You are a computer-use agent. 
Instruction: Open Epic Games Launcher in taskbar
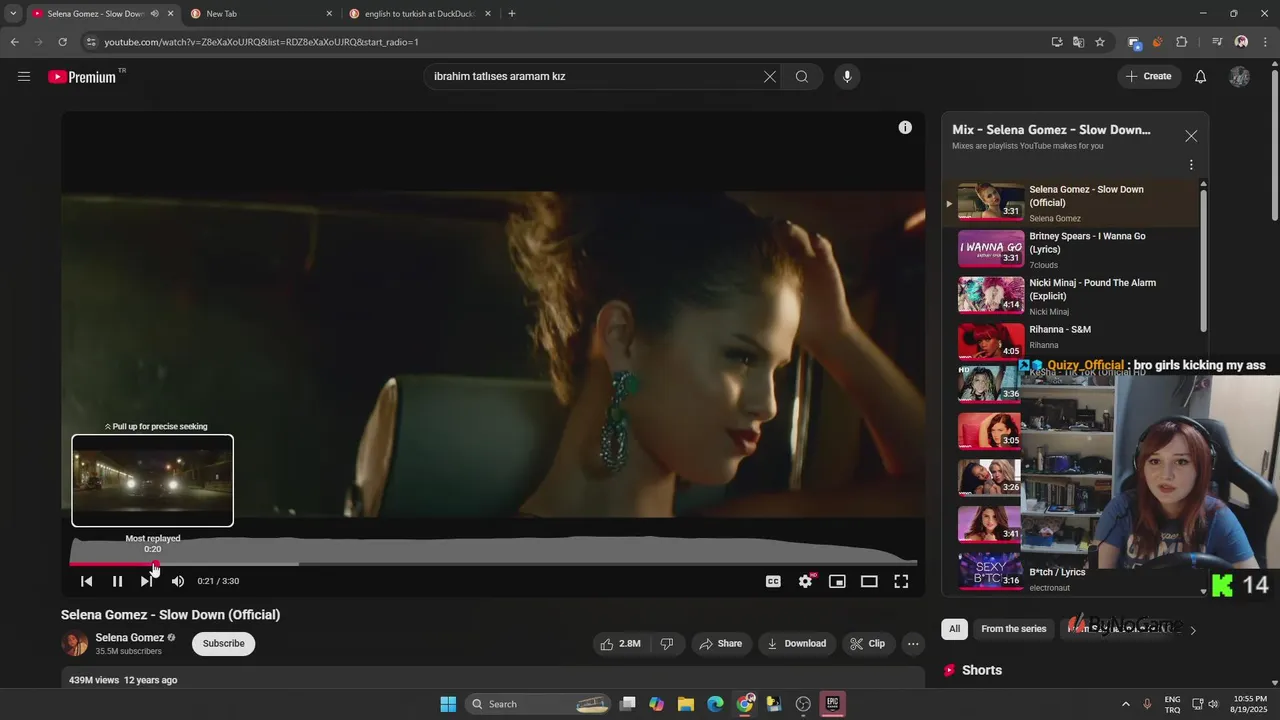[x=832, y=704]
